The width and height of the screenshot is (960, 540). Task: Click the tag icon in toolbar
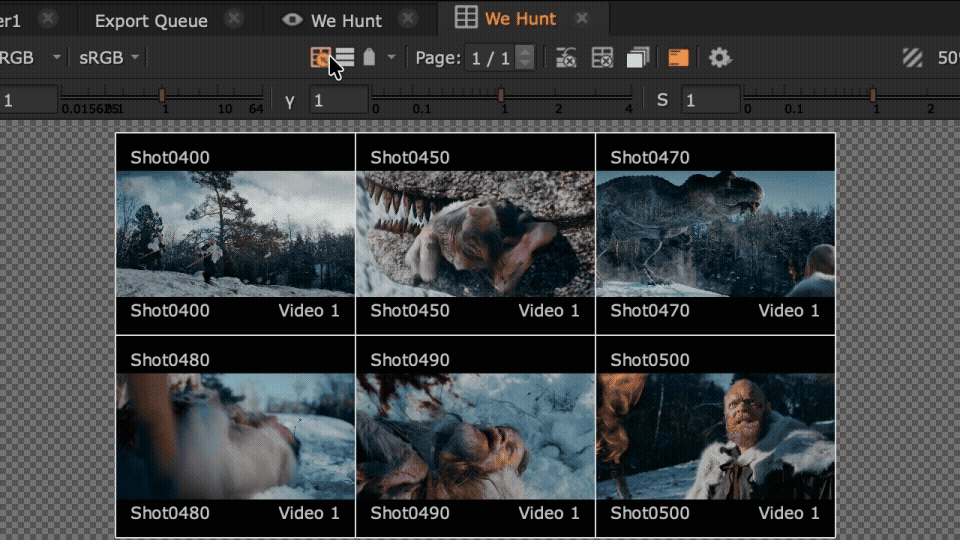[369, 58]
